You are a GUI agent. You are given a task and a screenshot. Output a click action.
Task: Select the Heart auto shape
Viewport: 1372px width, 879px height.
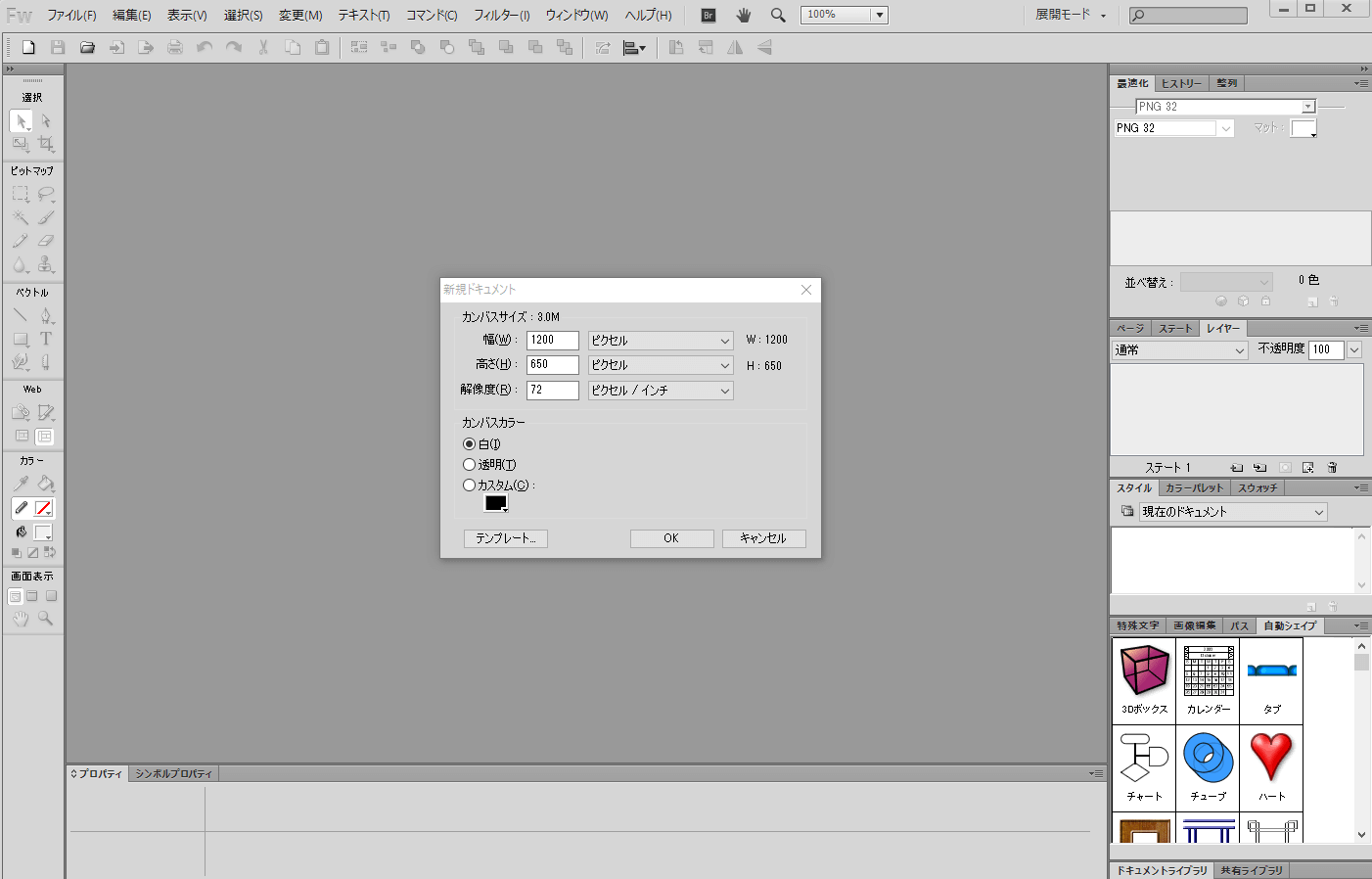[1271, 767]
